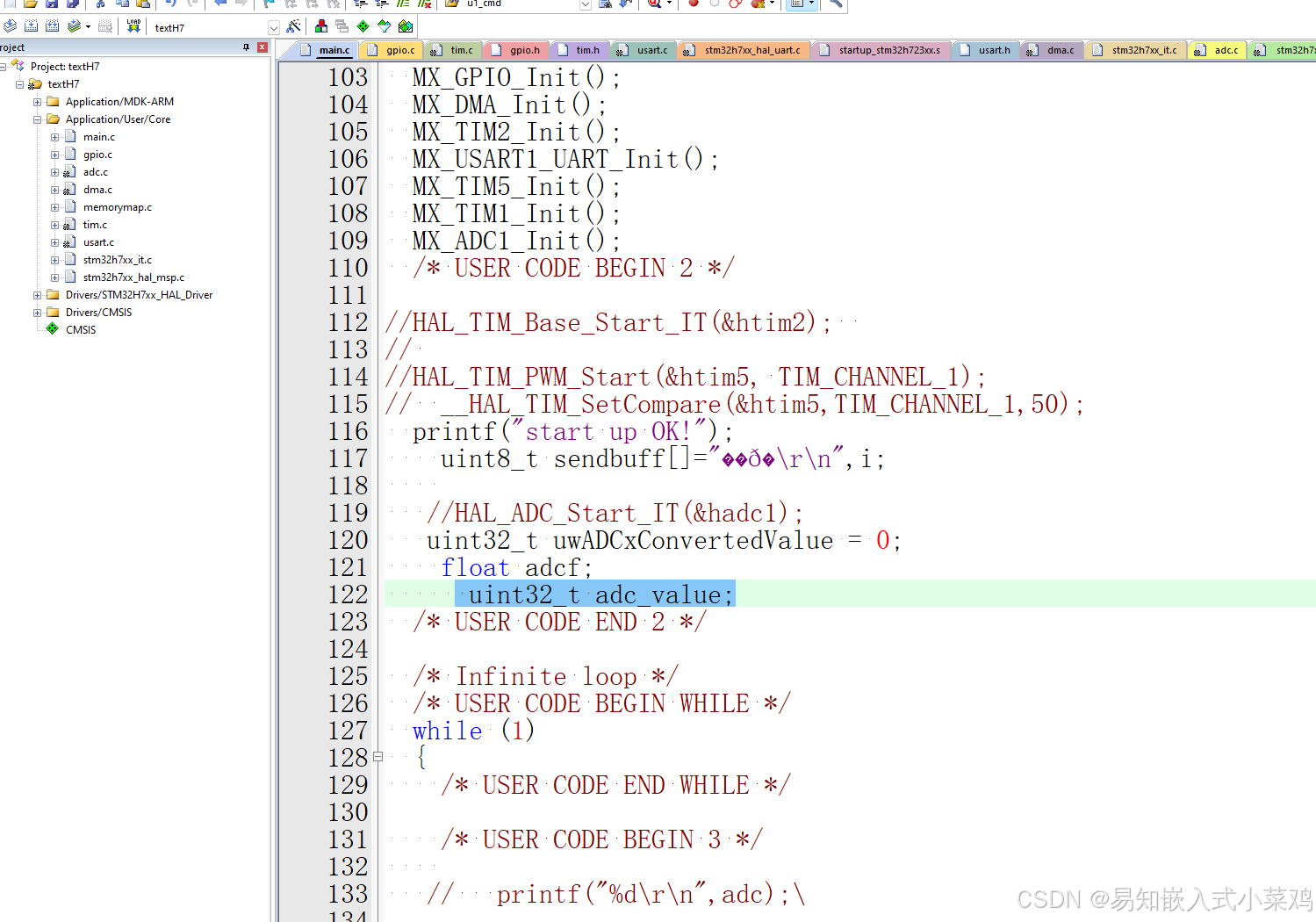Click the Translate file toolbar icon
1316x922 pixels.
10,26
